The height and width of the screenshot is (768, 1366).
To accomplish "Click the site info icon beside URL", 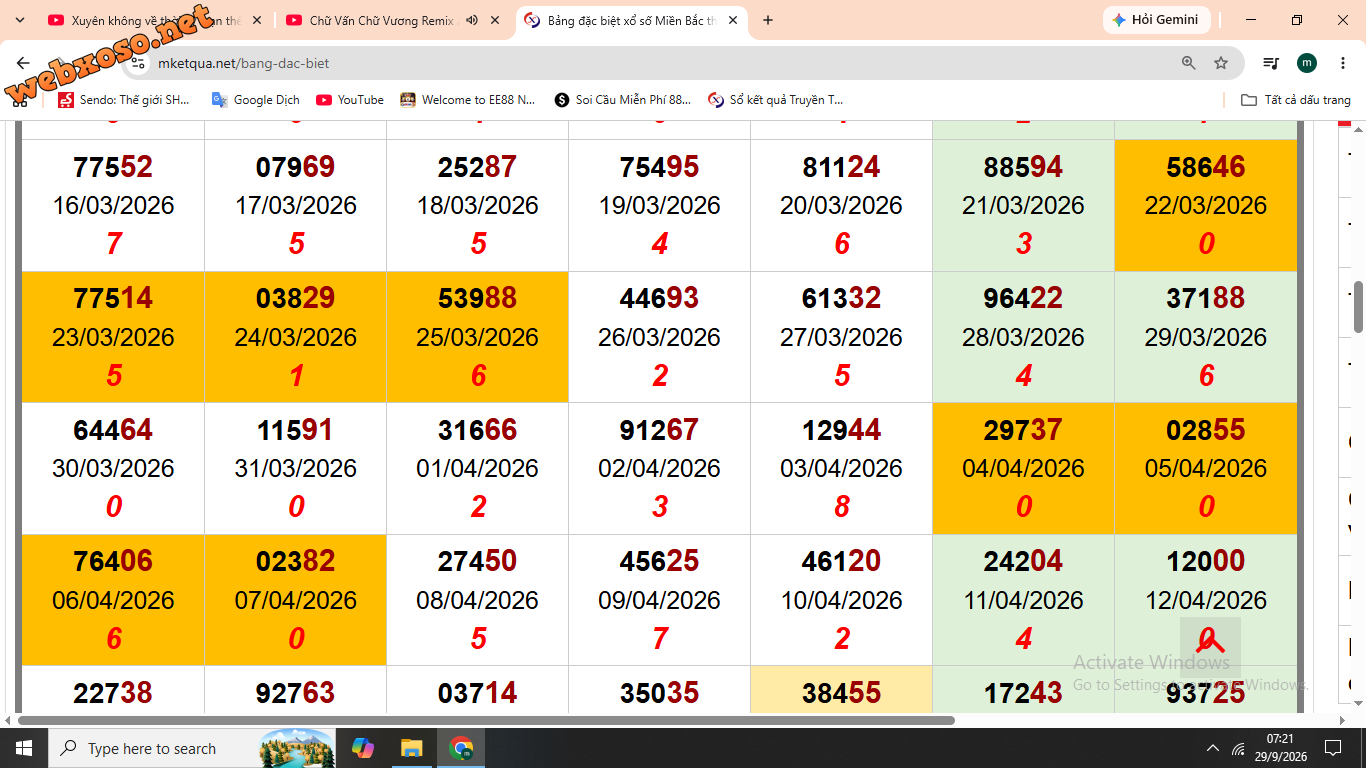I will 139,63.
